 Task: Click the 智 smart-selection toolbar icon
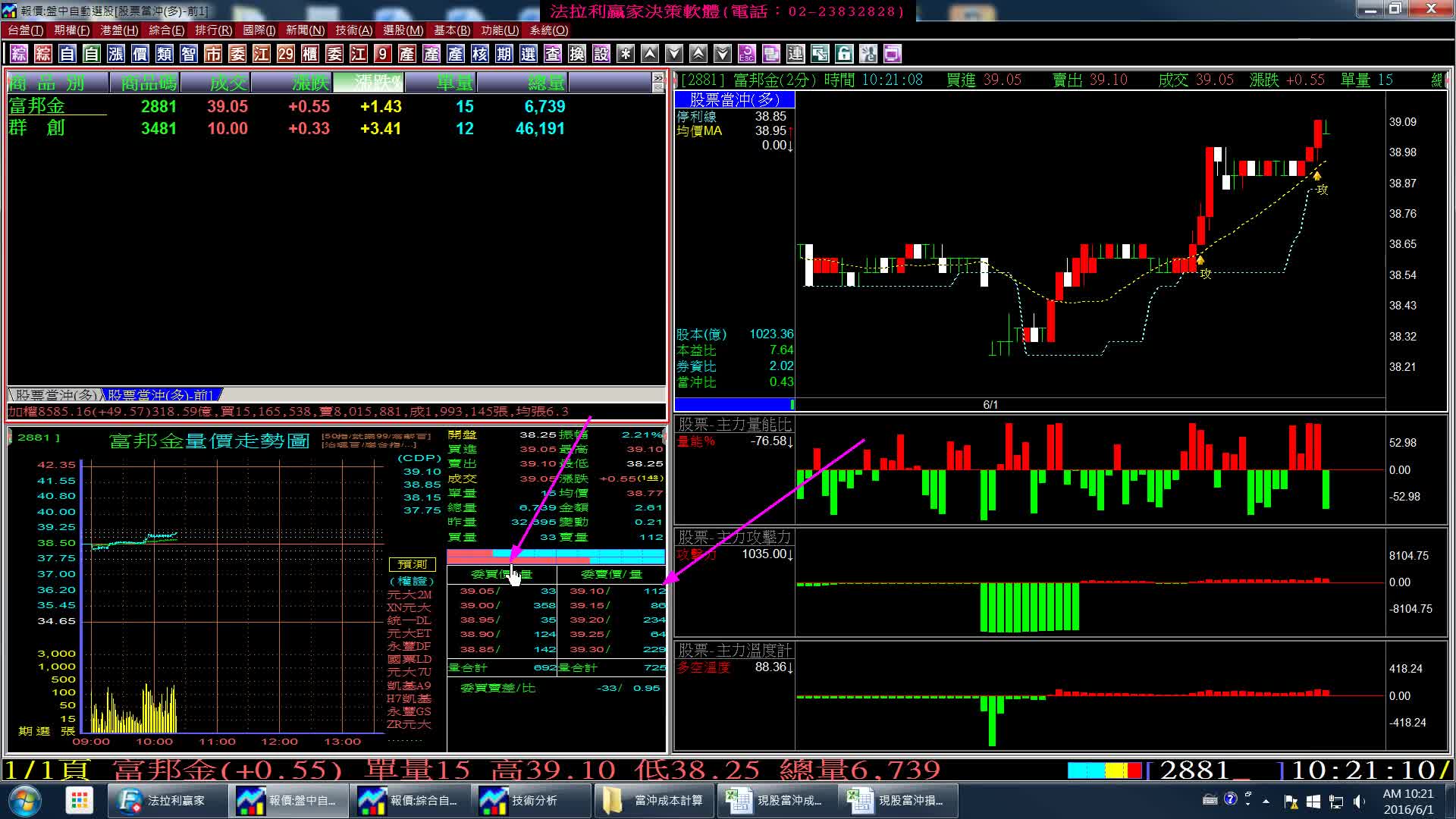(x=189, y=54)
